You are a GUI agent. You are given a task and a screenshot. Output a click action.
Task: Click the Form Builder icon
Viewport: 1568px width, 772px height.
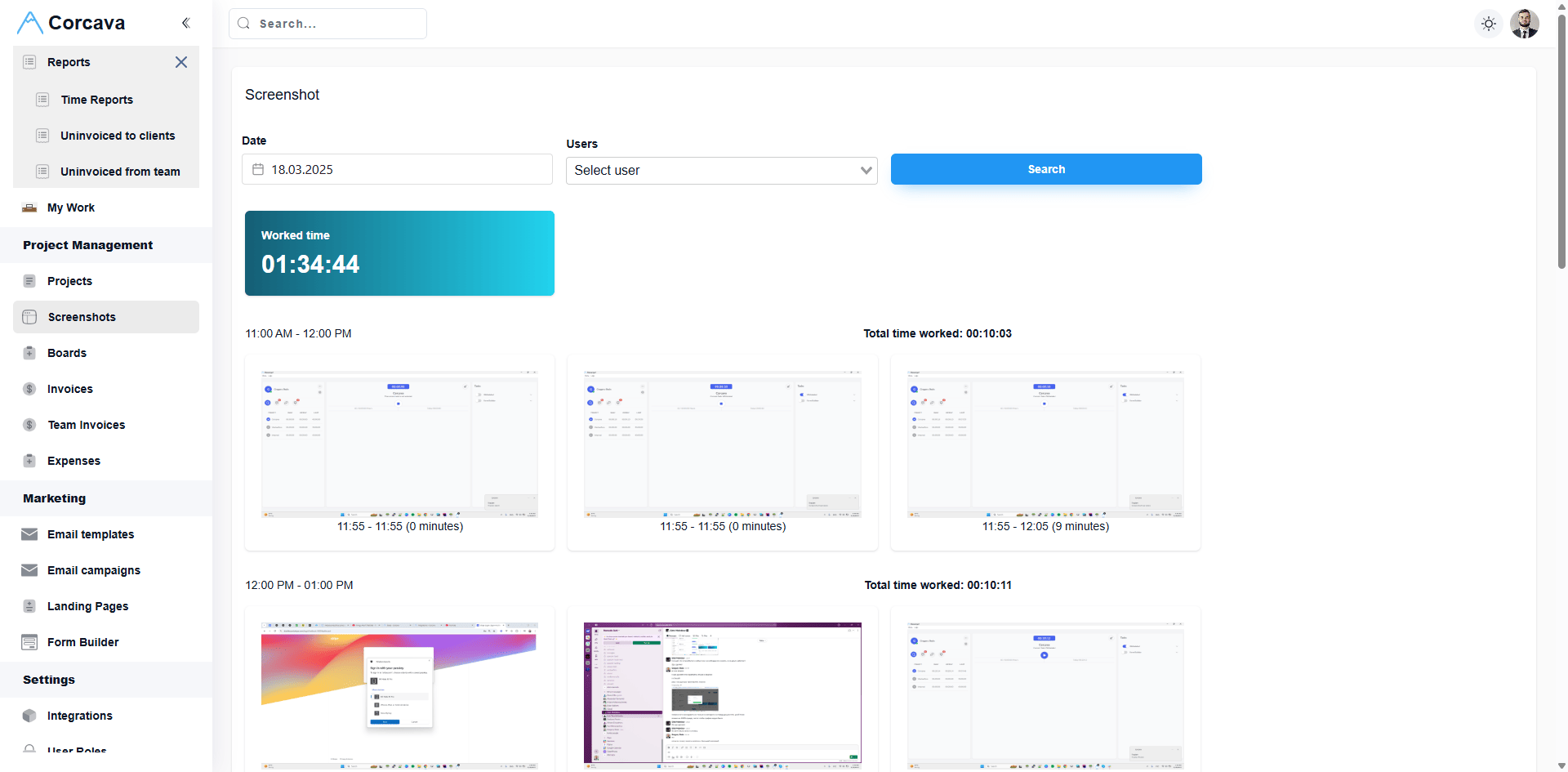pyautogui.click(x=29, y=642)
